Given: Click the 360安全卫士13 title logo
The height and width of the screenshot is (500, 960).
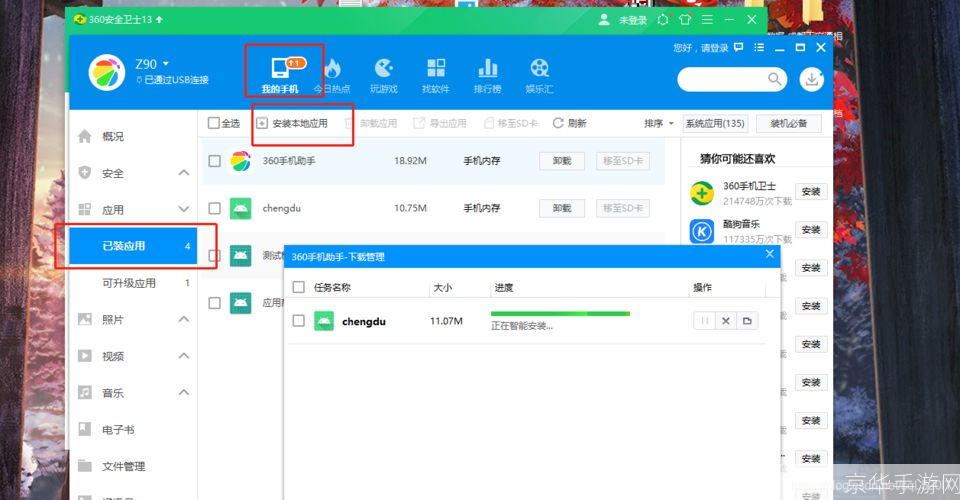Looking at the screenshot, I should (x=80, y=20).
